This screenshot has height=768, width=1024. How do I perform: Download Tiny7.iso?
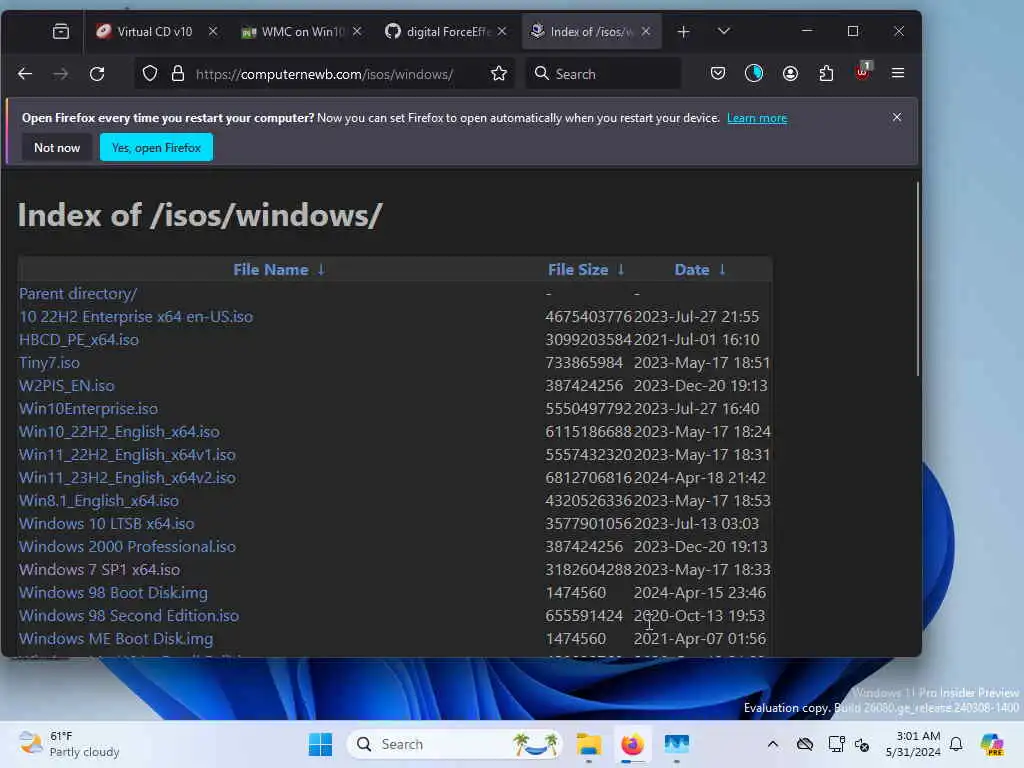(49, 362)
